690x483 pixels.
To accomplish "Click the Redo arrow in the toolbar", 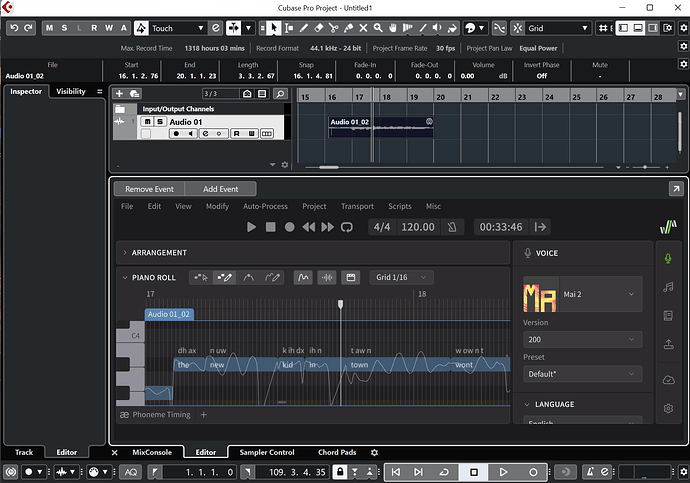I will 28,28.
